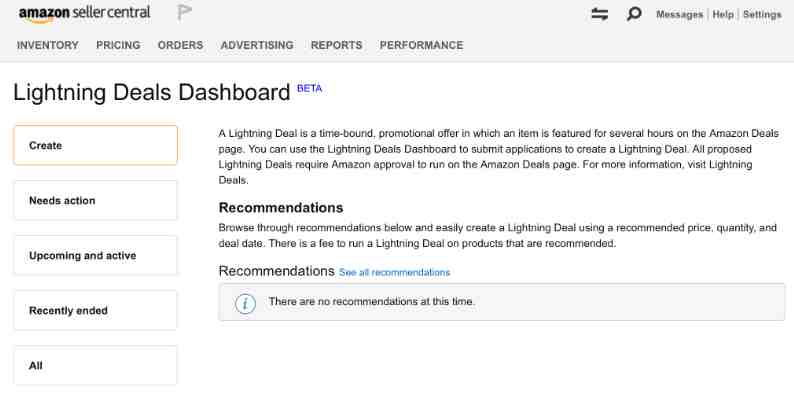794x394 pixels.
Task: Open Messages in the header
Action: (x=680, y=15)
